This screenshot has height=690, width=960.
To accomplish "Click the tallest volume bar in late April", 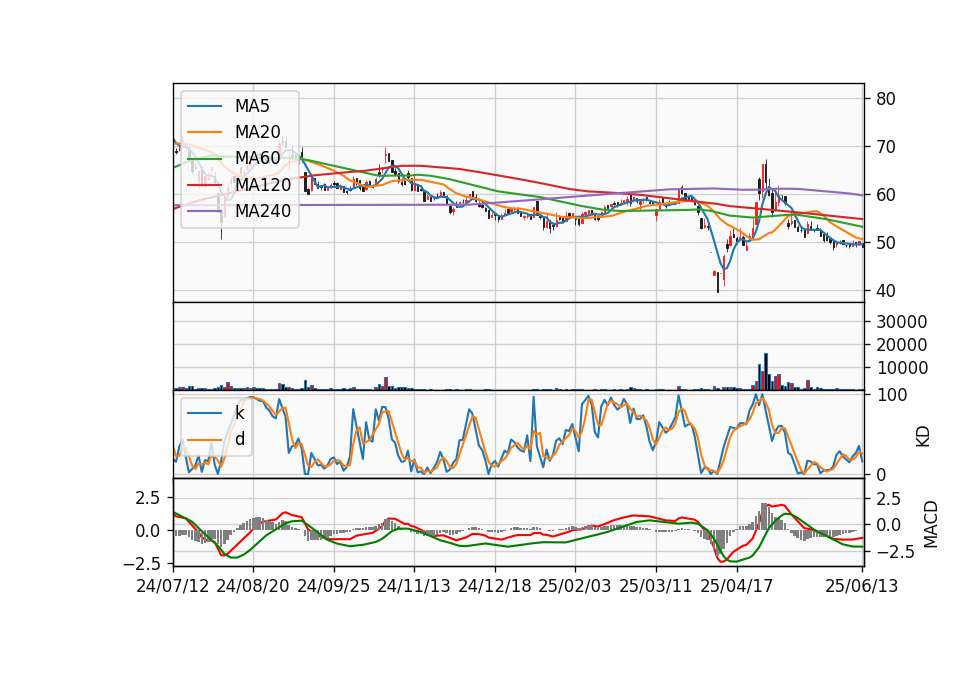I will [765, 371].
